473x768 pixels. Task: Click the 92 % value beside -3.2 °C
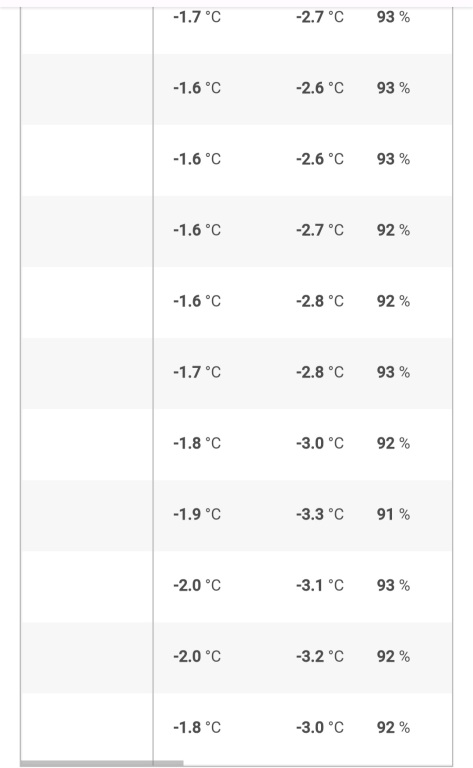[x=393, y=656]
